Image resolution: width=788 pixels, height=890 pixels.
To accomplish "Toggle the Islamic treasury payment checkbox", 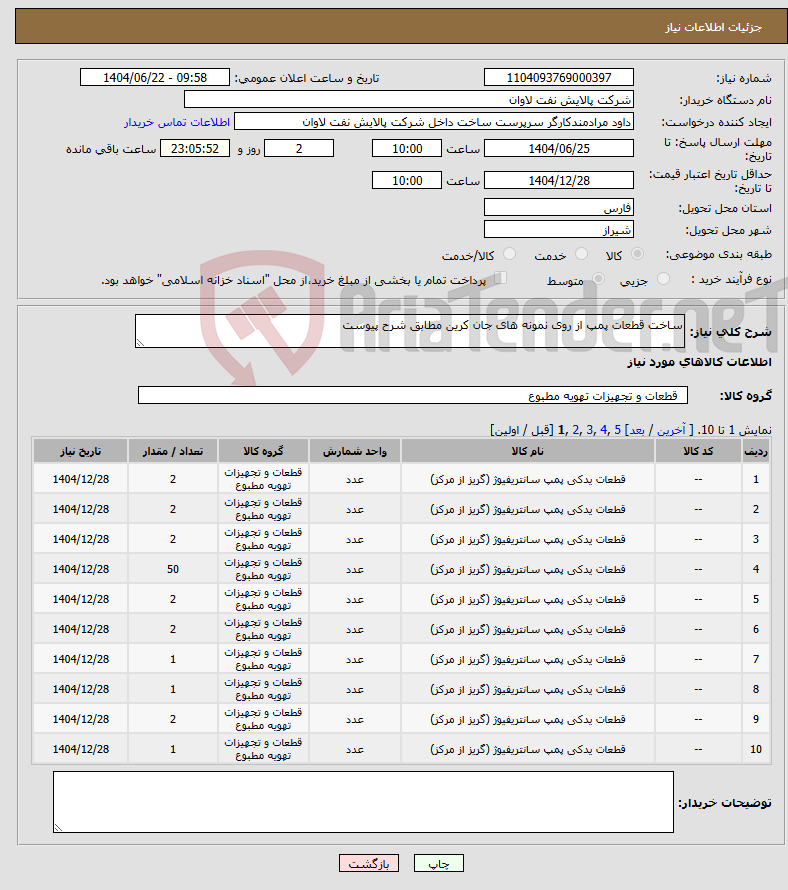I will coord(500,278).
